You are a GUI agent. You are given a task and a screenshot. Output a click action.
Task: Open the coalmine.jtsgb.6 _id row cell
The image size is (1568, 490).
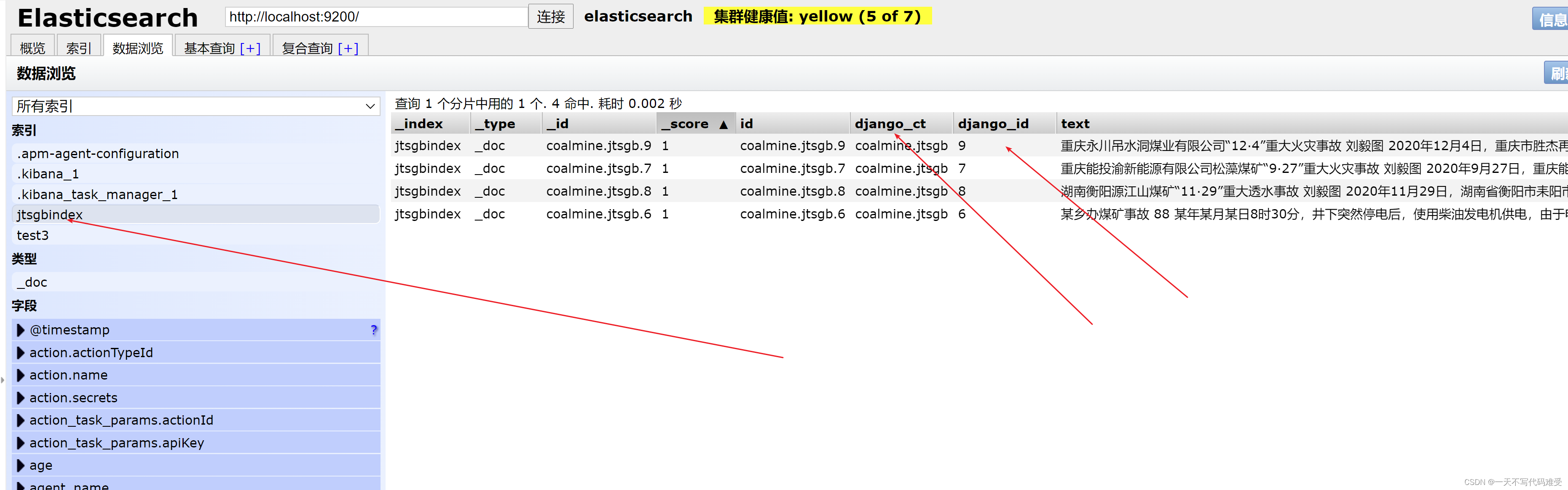(599, 214)
